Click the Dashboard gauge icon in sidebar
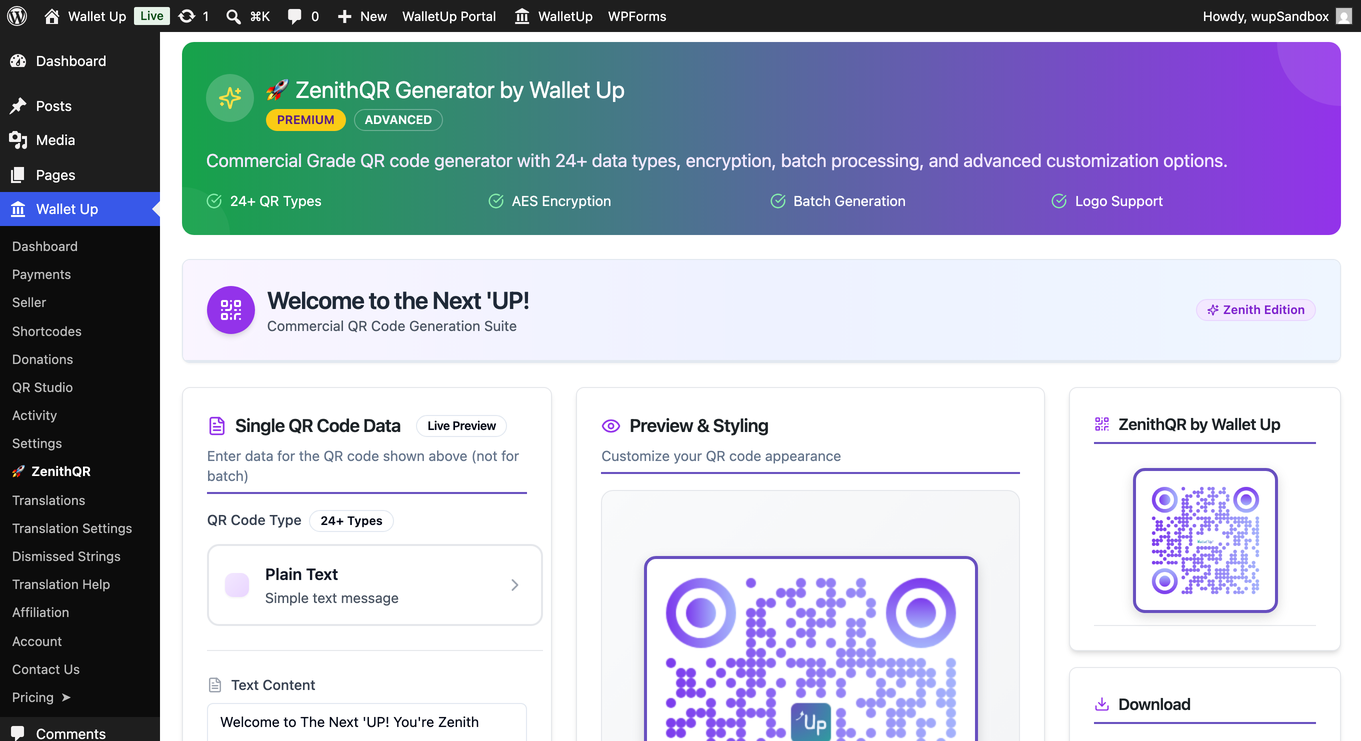Screen dimensions: 1361x741 [18, 61]
